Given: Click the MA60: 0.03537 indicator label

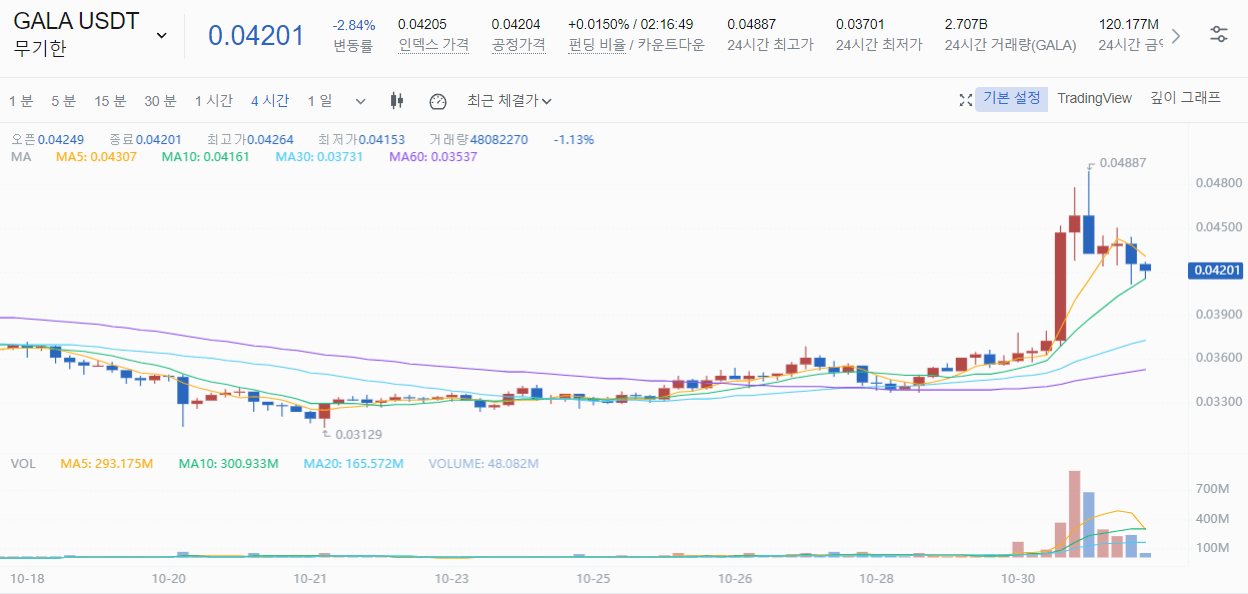Looking at the screenshot, I should tap(433, 157).
